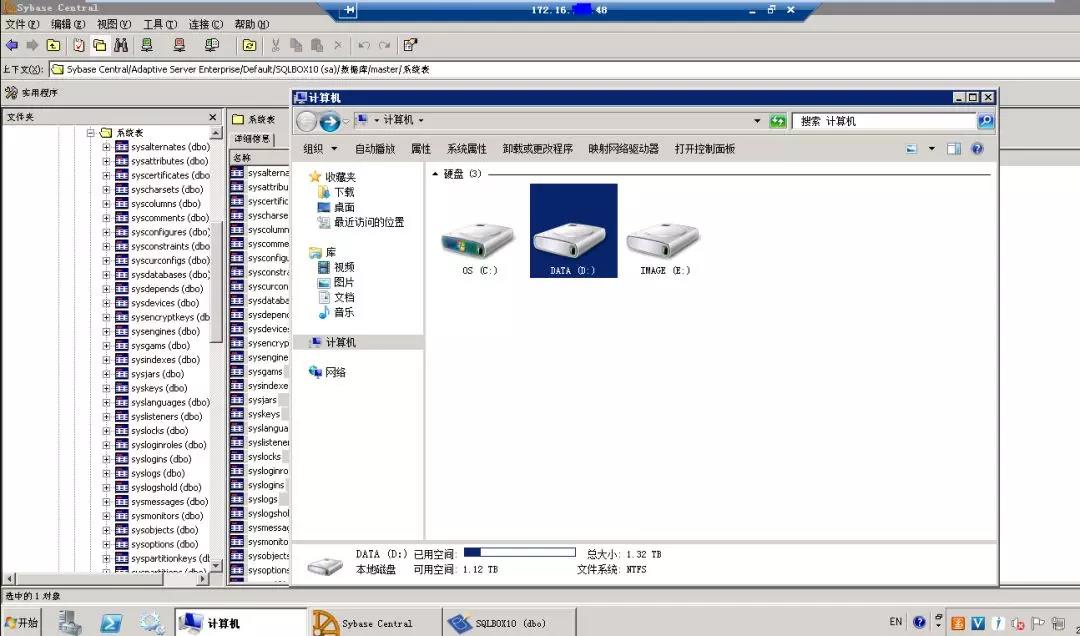Collapse the 系统表 tree node
Image resolution: width=1080 pixels, height=636 pixels.
90,132
